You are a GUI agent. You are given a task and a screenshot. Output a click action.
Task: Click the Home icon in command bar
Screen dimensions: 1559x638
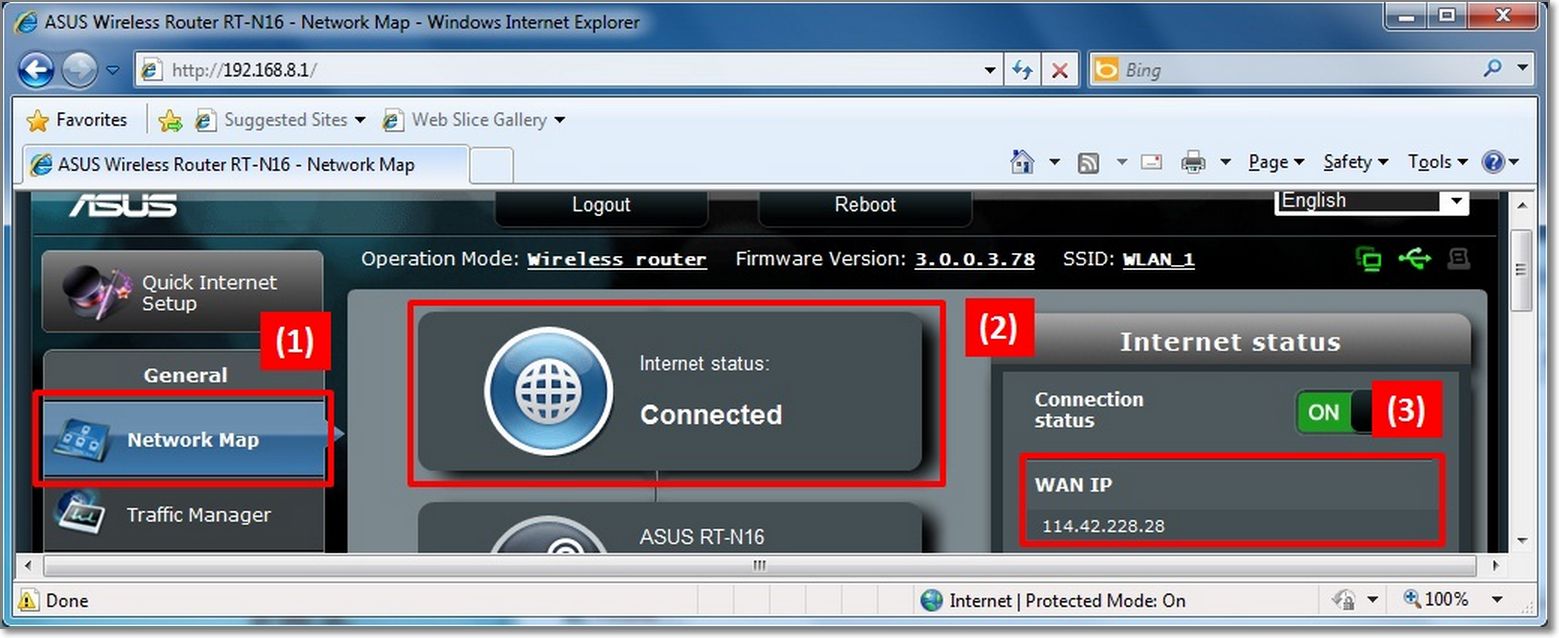click(x=1021, y=161)
